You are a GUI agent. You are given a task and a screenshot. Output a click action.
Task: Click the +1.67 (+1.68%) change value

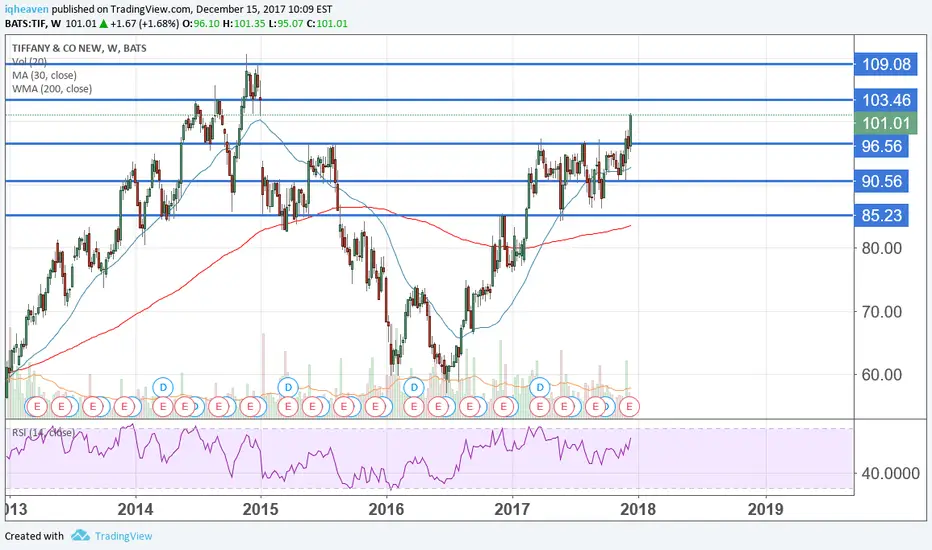coord(144,24)
